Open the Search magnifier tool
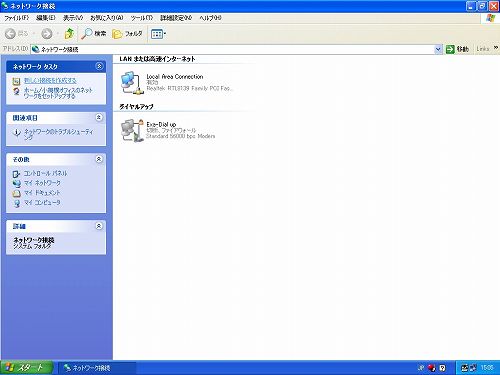Image resolution: width=500 pixels, height=375 pixels. pyautogui.click(x=94, y=33)
